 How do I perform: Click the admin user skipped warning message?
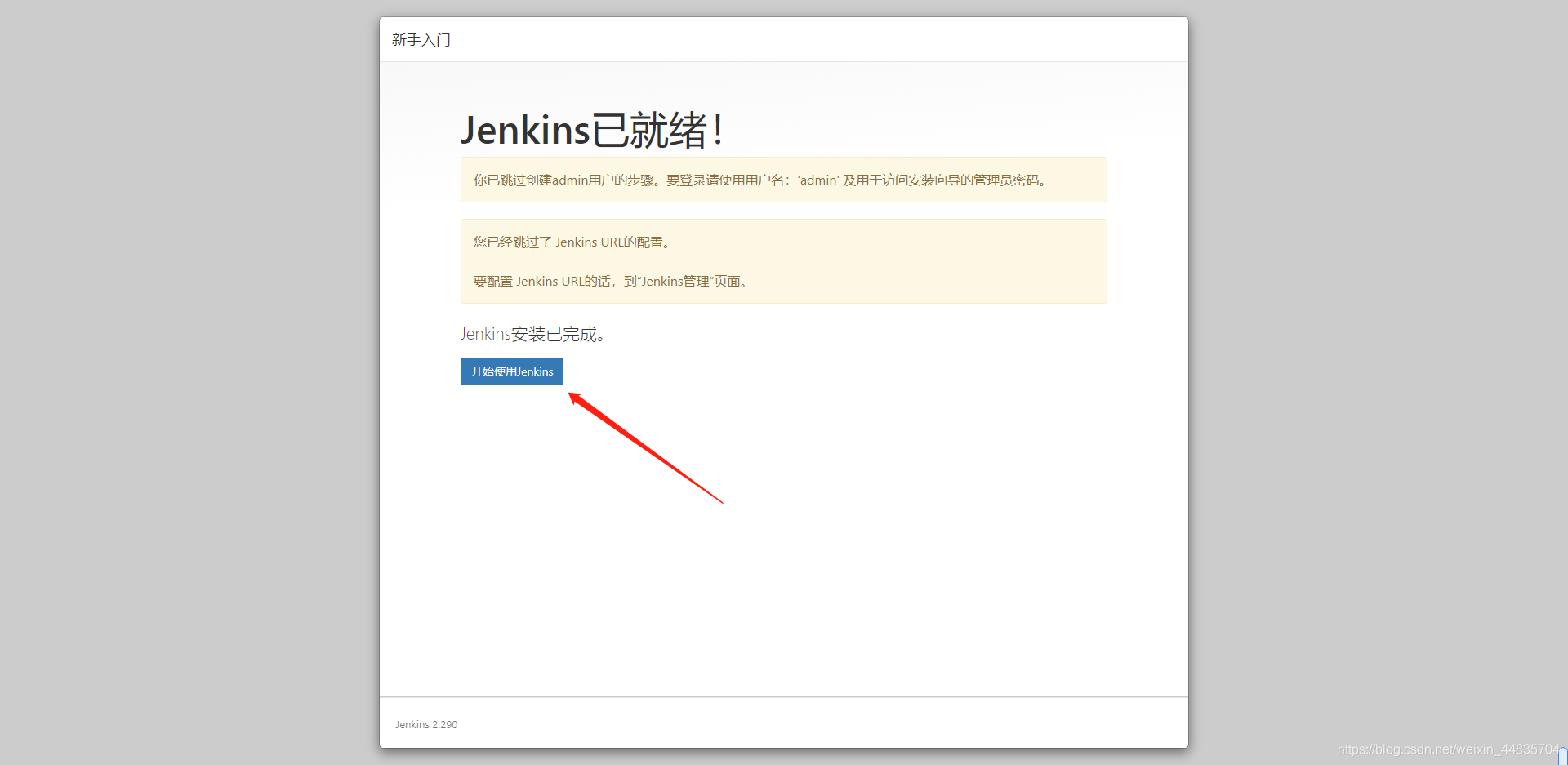[783, 180]
